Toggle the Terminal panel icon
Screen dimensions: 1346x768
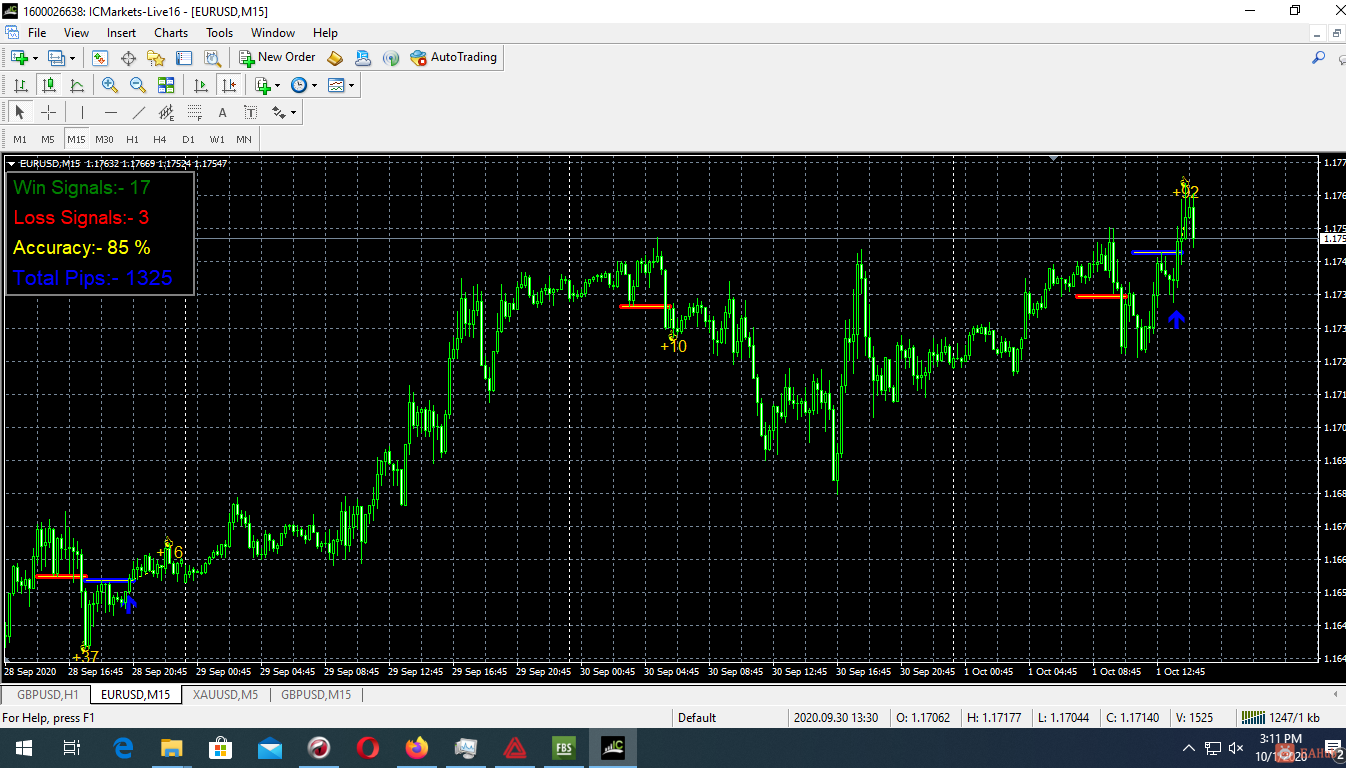click(184, 58)
